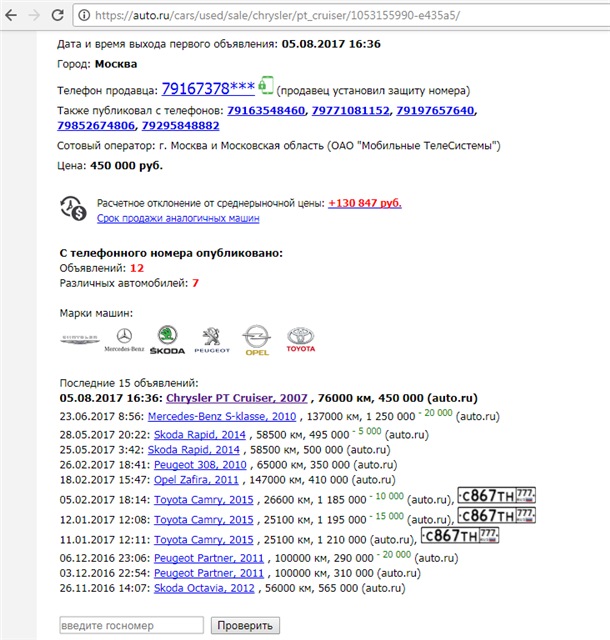The width and height of the screenshot is (610, 640).
Task: Click the '- 20 000' drop on Peugeot Partner row
Action: tap(394, 555)
